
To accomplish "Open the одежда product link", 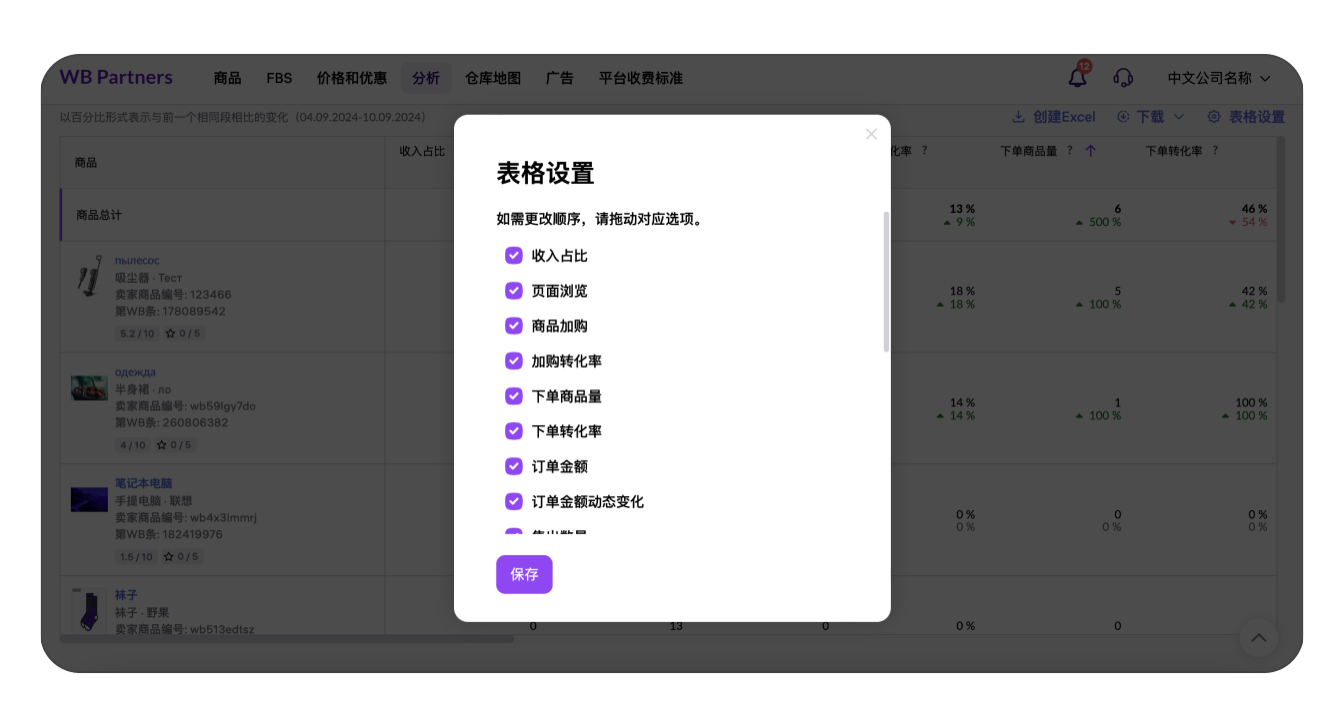I will pyautogui.click(x=135, y=372).
